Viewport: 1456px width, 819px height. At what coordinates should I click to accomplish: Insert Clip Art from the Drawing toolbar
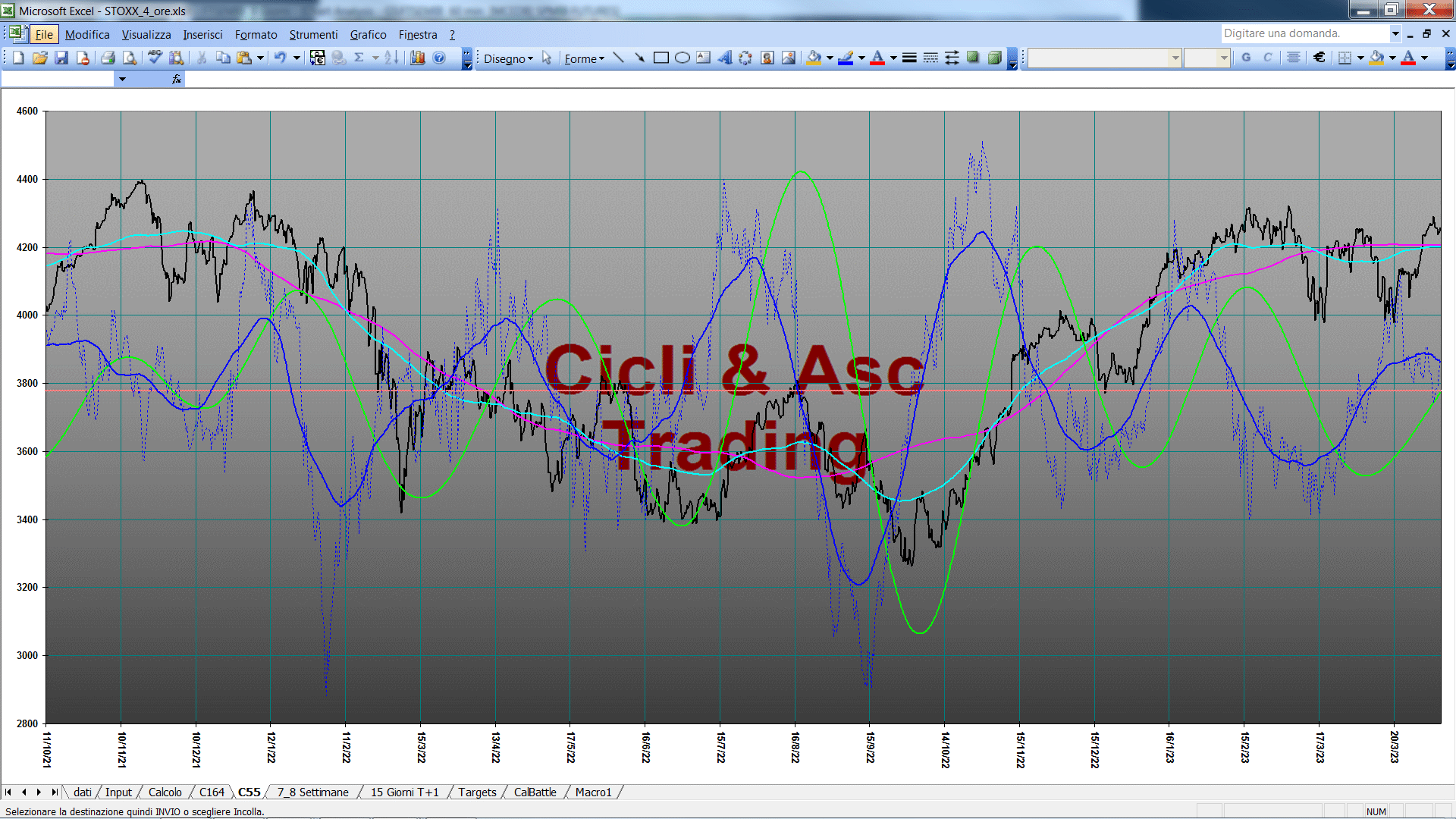[x=767, y=58]
